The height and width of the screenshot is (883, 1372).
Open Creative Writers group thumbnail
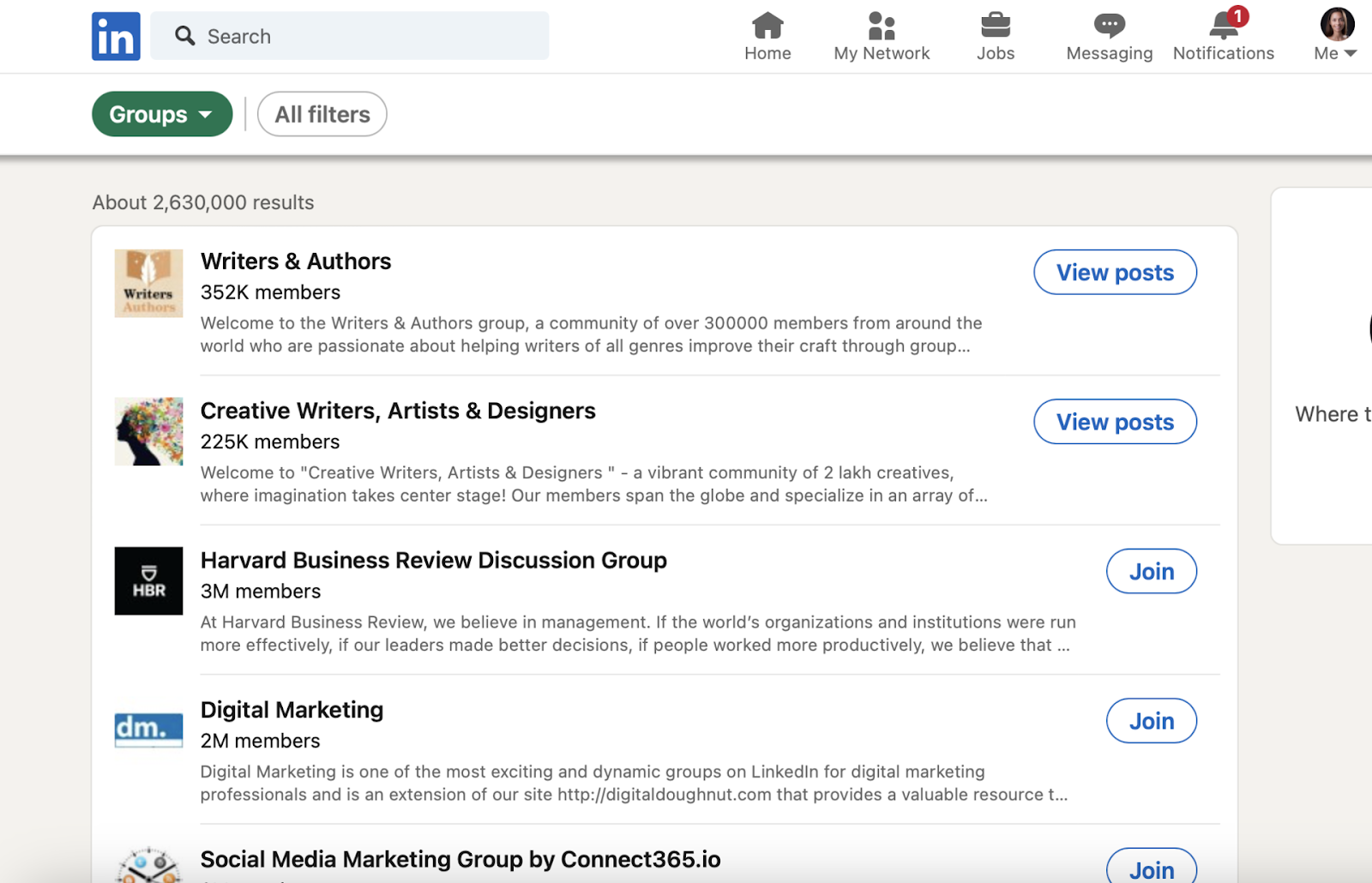pyautogui.click(x=148, y=432)
